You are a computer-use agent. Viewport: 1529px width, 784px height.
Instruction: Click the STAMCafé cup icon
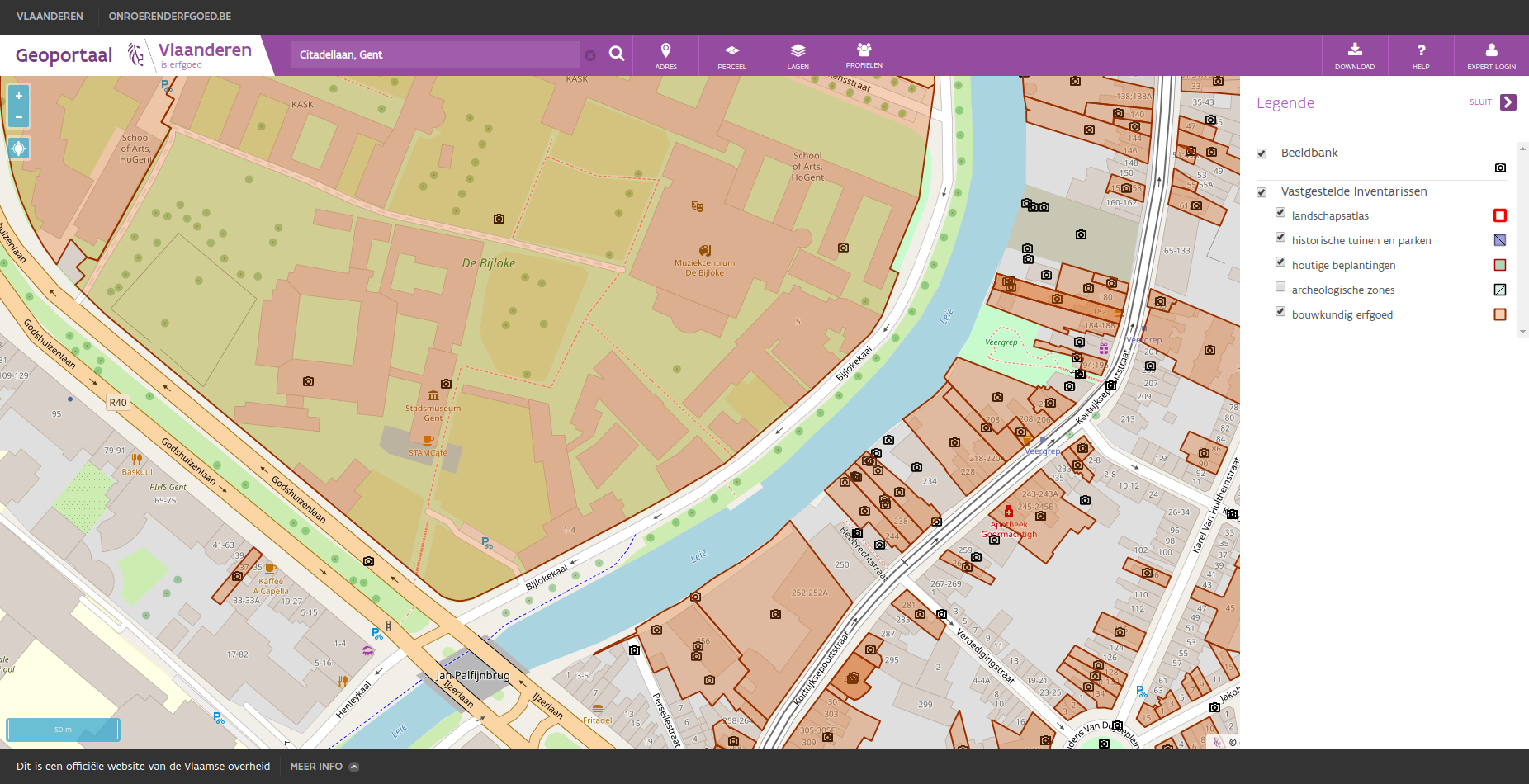coord(428,441)
